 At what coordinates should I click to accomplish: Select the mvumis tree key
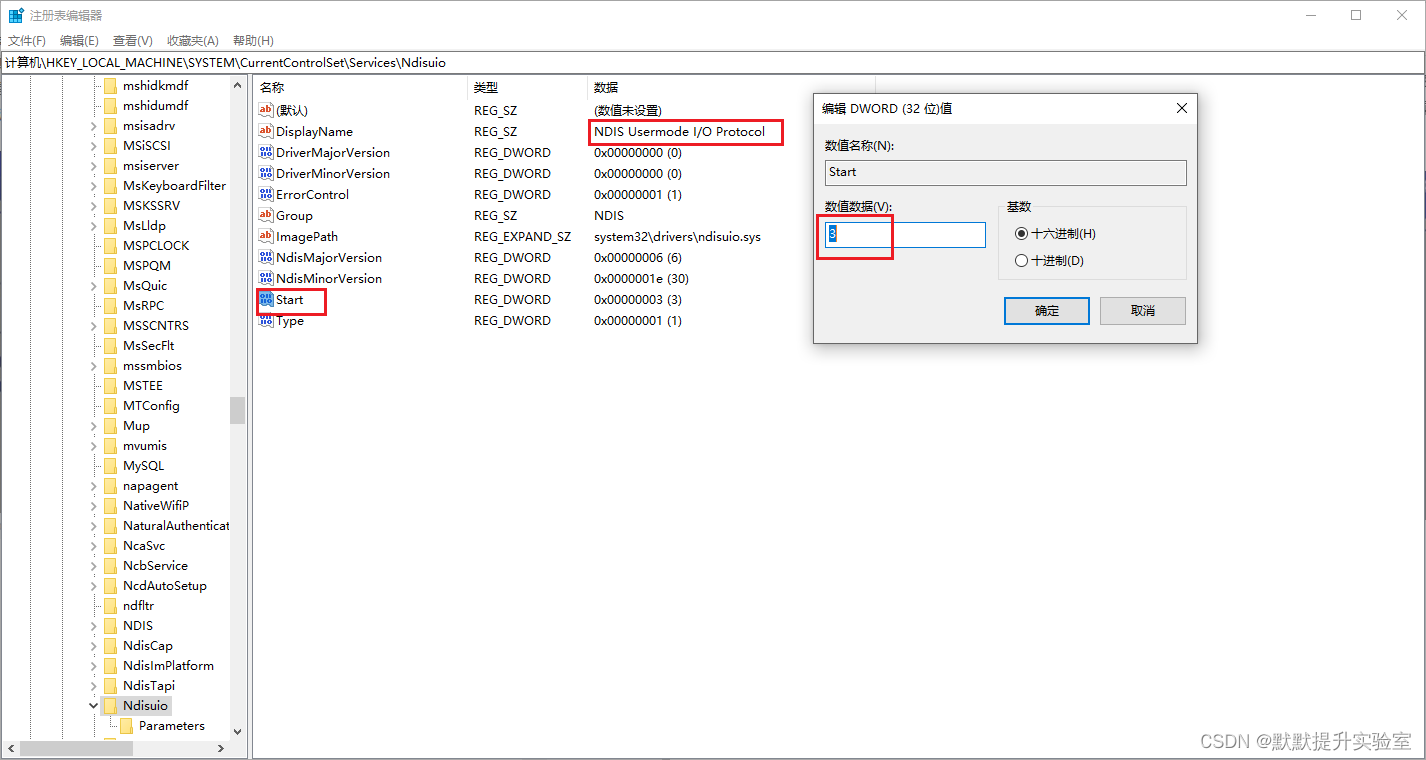[x=145, y=446]
